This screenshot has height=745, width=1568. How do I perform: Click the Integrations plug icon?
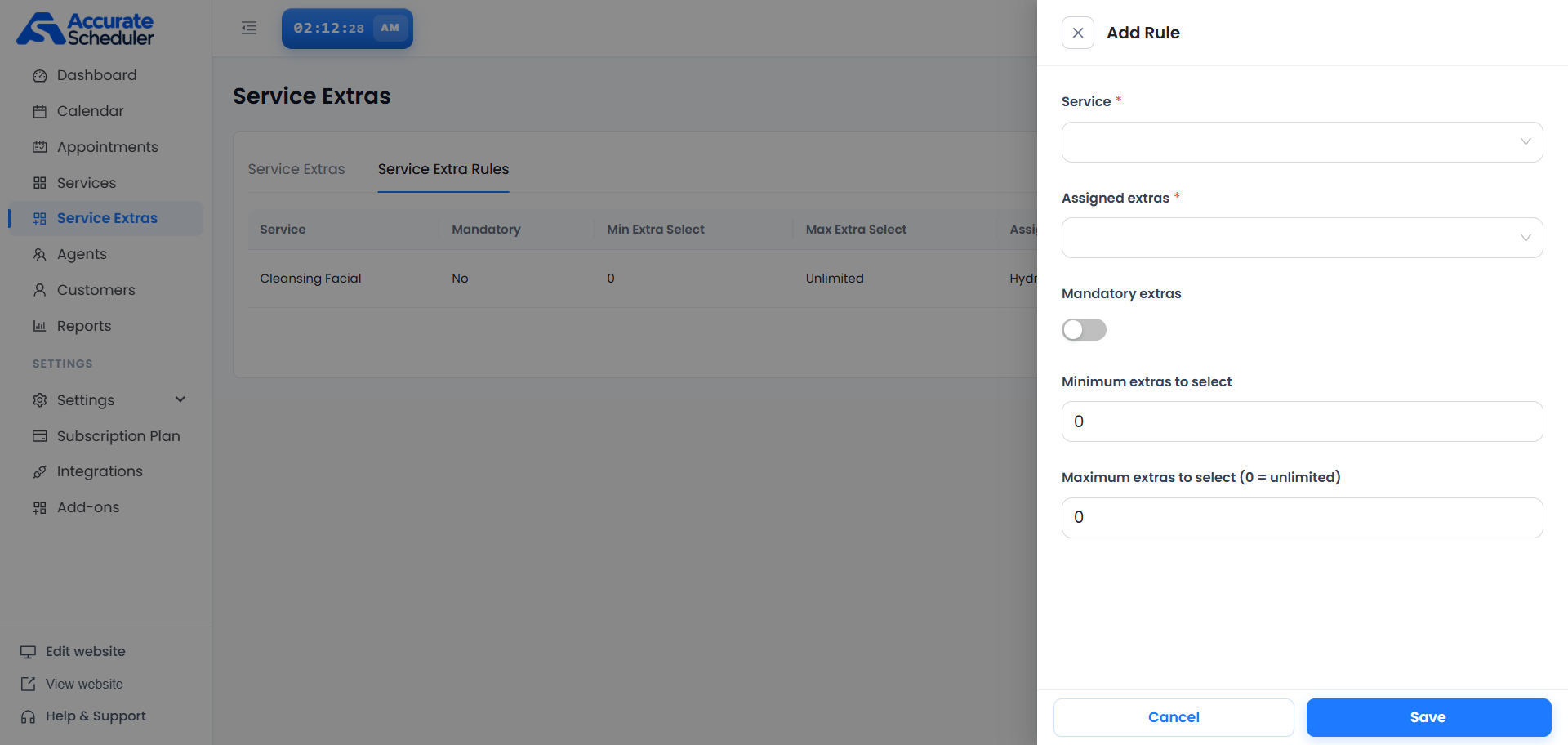click(x=39, y=472)
